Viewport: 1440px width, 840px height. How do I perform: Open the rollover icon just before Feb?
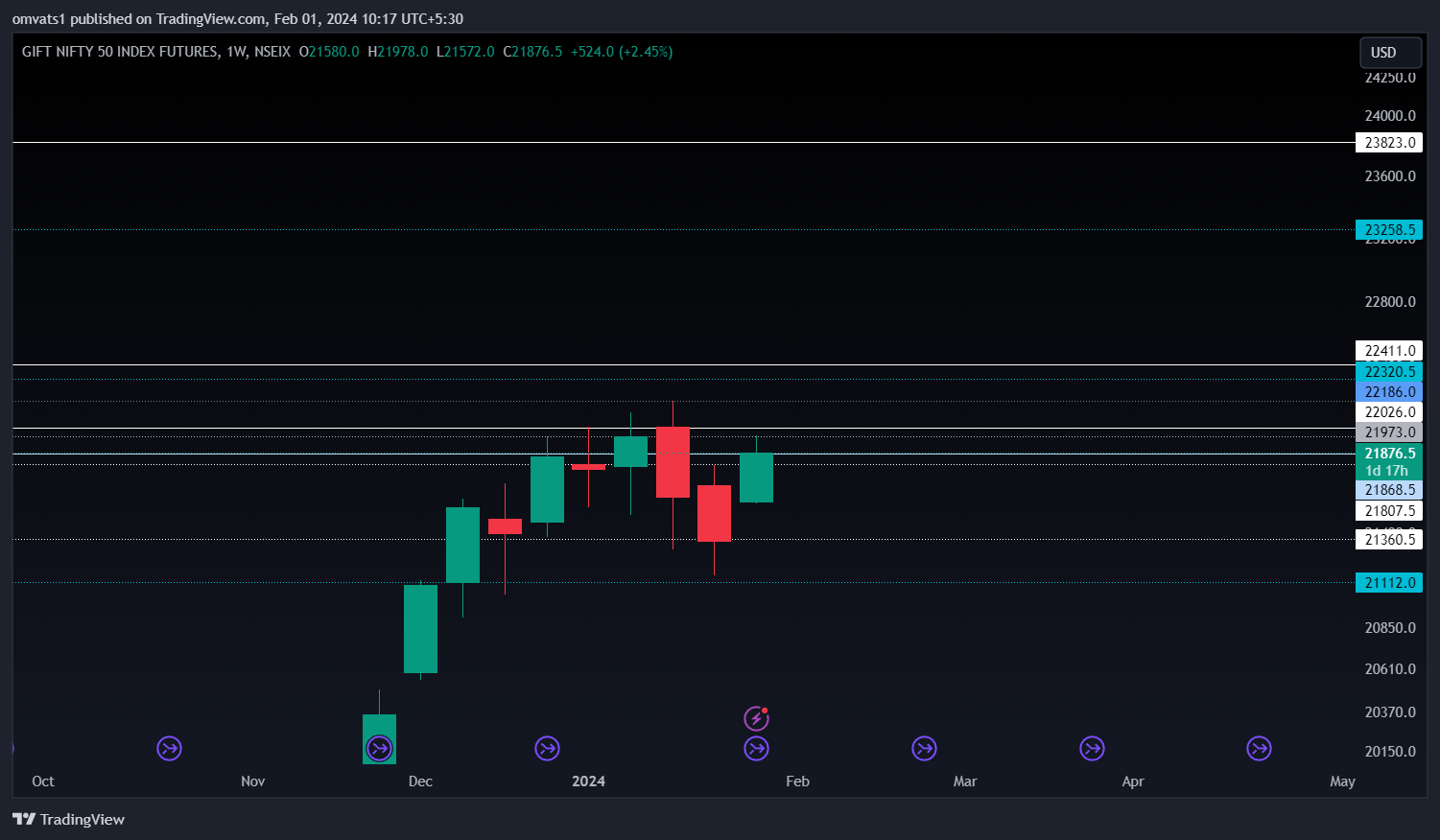(x=756, y=748)
